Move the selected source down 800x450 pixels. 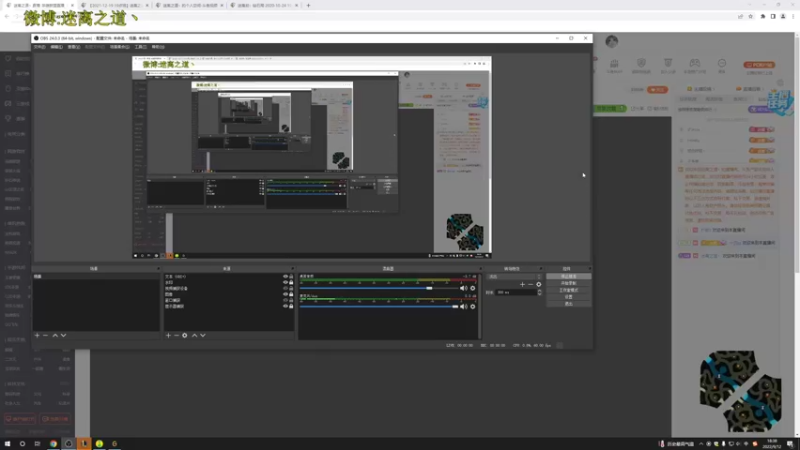click(203, 335)
